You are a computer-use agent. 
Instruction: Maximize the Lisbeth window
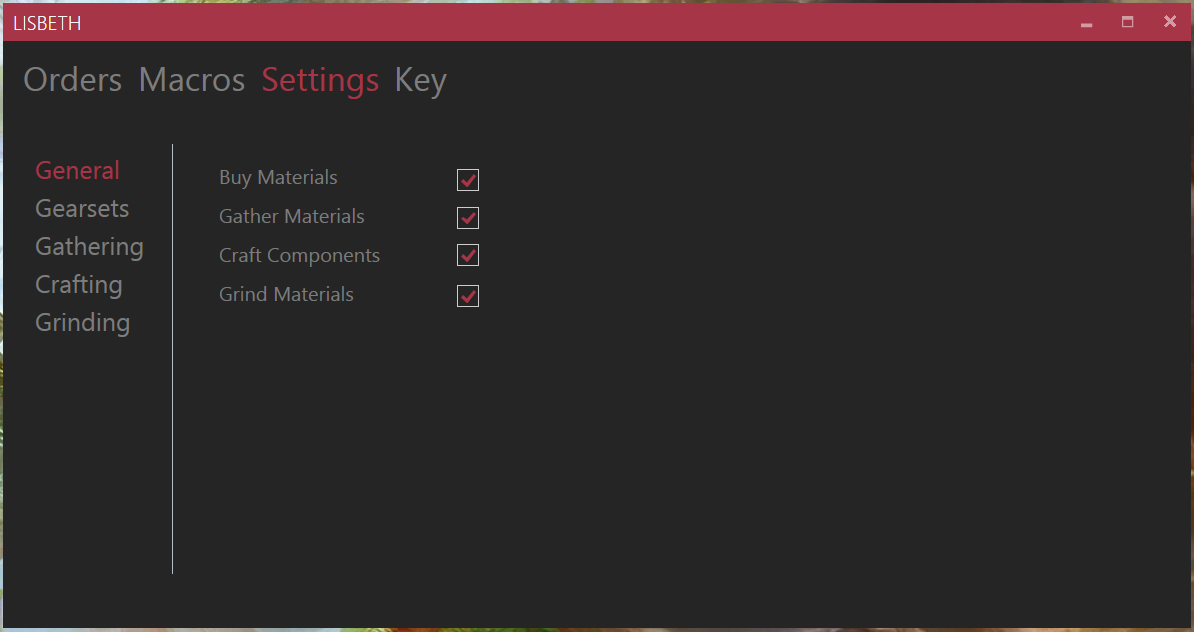(x=1128, y=22)
